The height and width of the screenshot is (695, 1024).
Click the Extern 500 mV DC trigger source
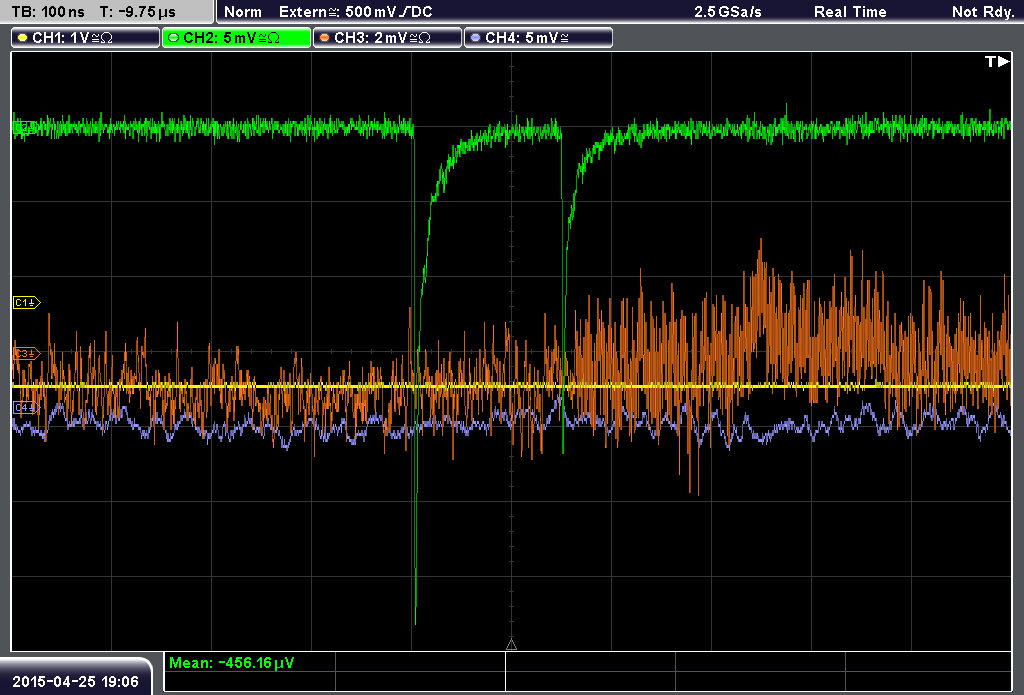tap(355, 12)
